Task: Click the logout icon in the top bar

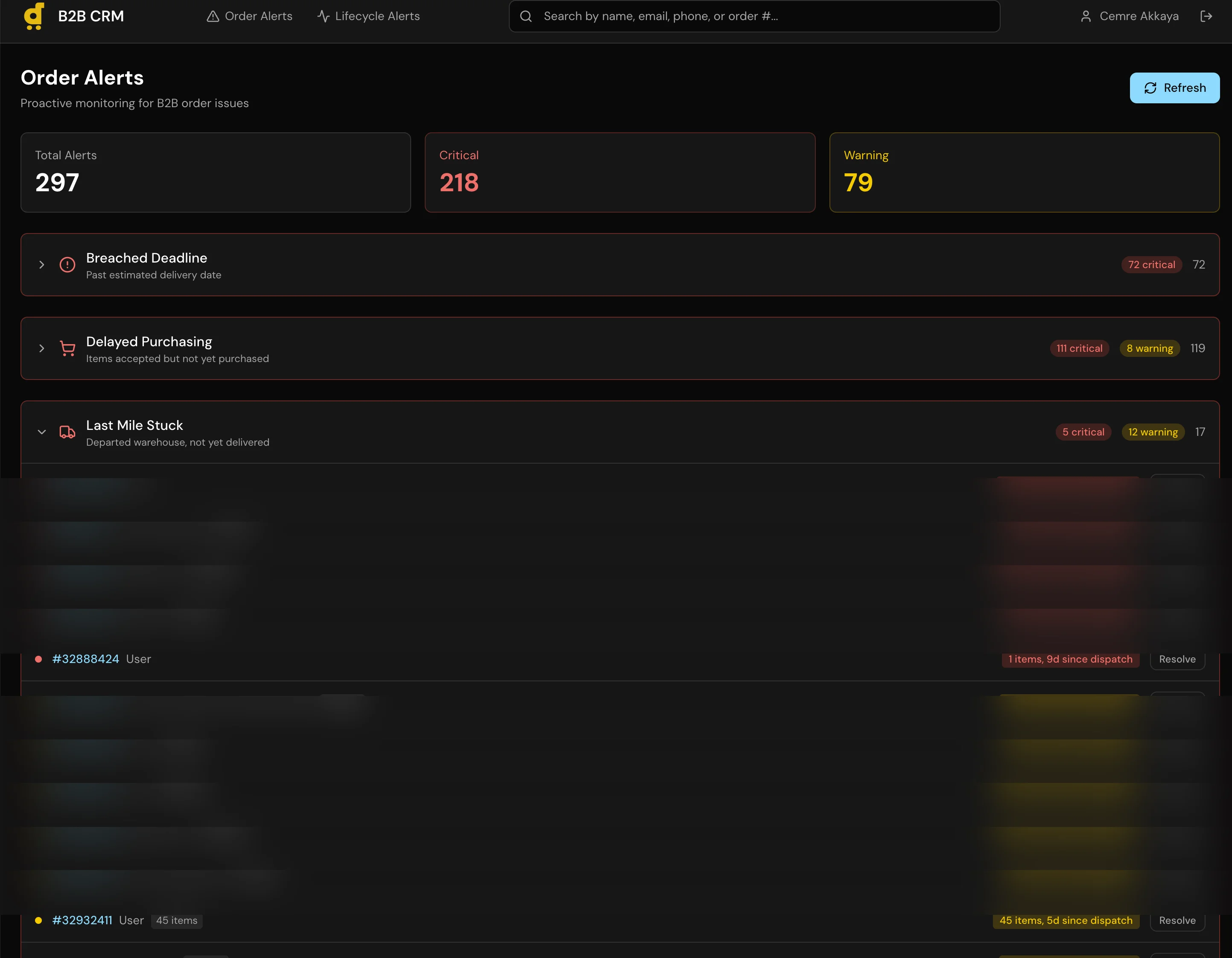Action: click(x=1206, y=16)
